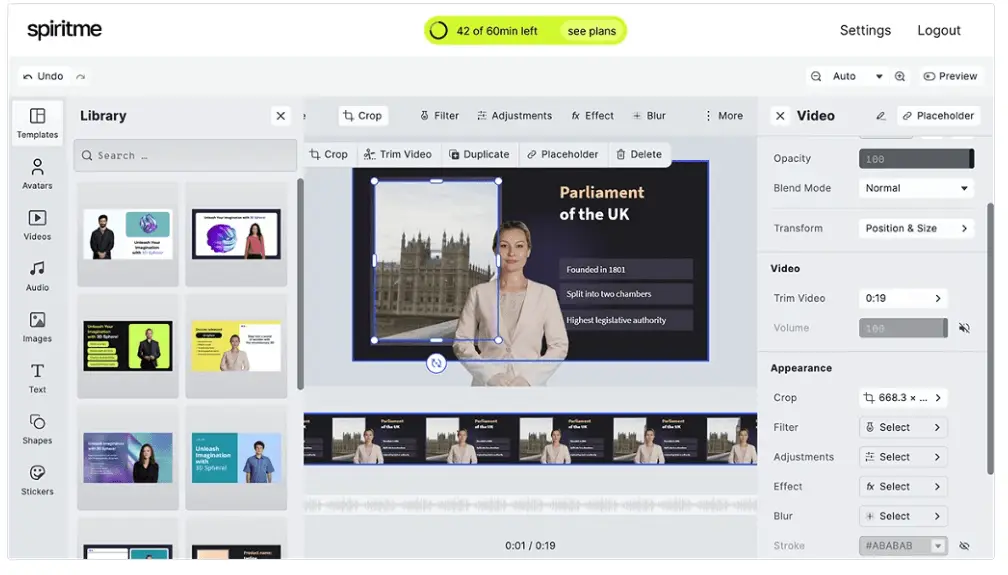Click the video timeline filmstrip

[530, 439]
